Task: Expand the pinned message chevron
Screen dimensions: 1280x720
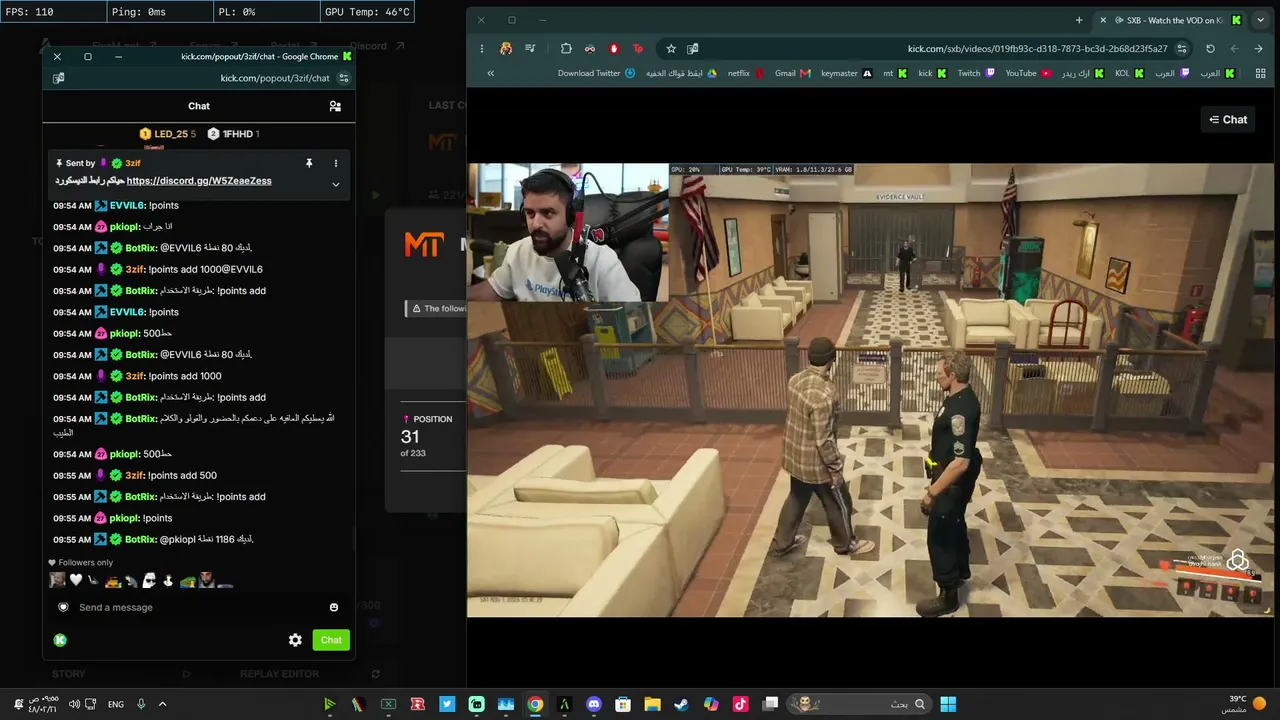Action: click(336, 184)
